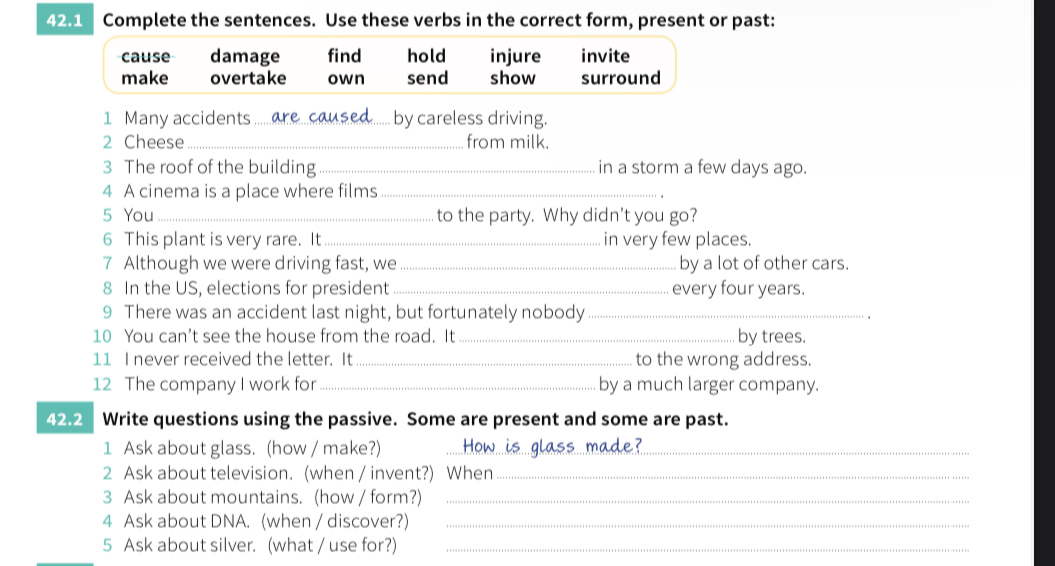Select the crossed-out word "cause"
Viewport: 1055px width, 566px height.
(145, 56)
